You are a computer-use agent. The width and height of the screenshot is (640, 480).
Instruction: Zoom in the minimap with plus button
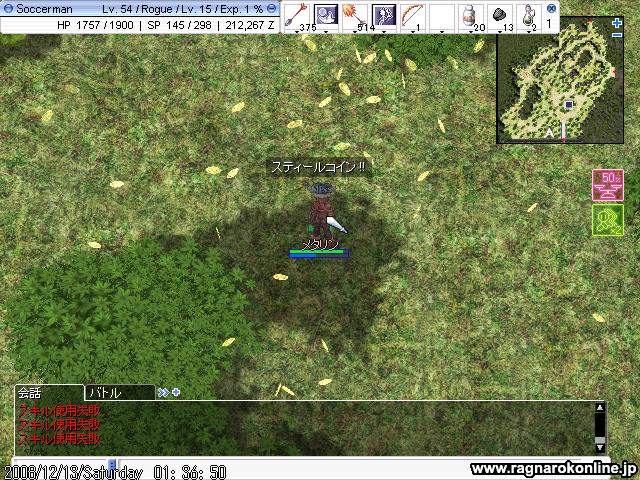click(x=617, y=23)
